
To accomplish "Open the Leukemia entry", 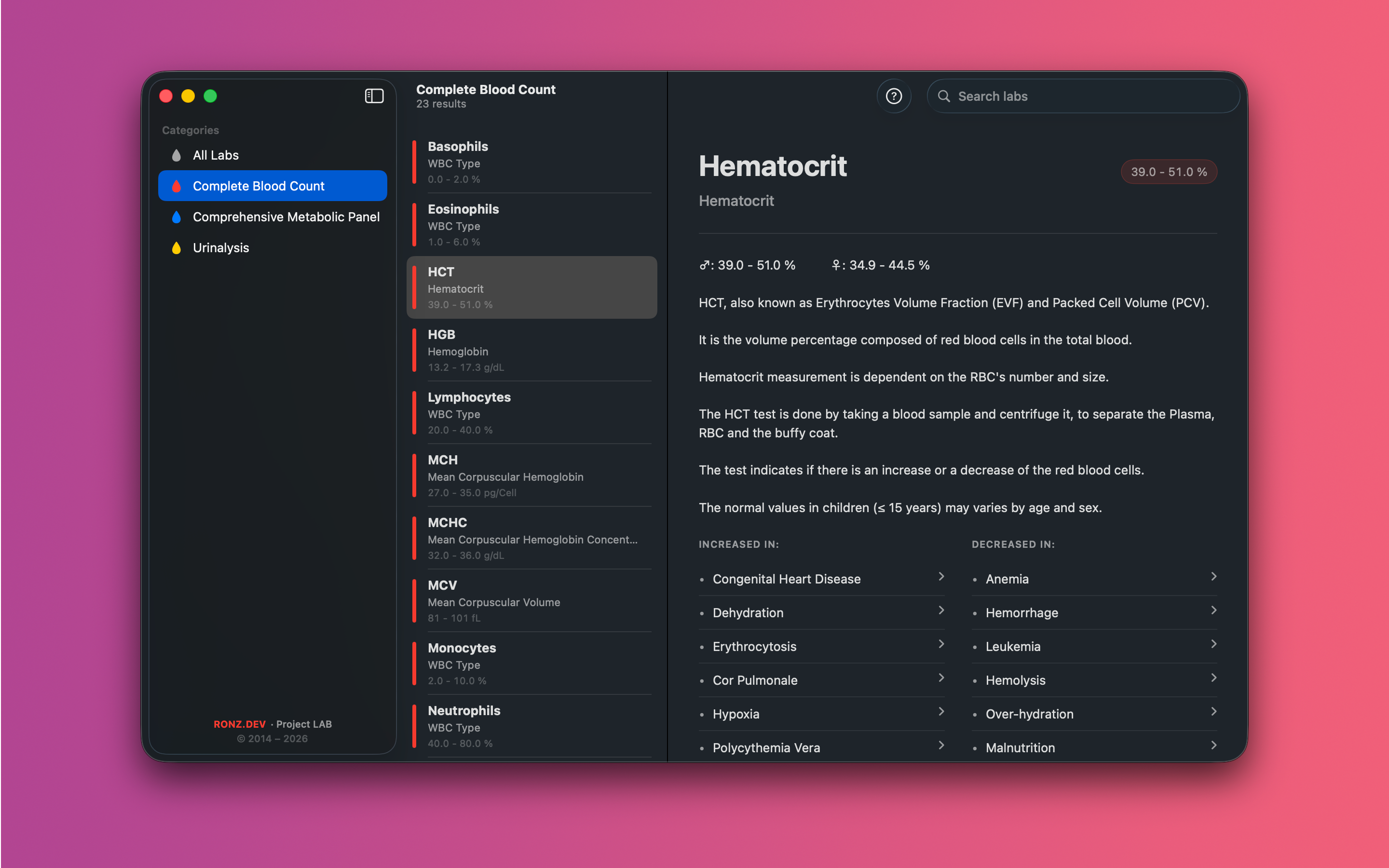I will (x=1094, y=646).
